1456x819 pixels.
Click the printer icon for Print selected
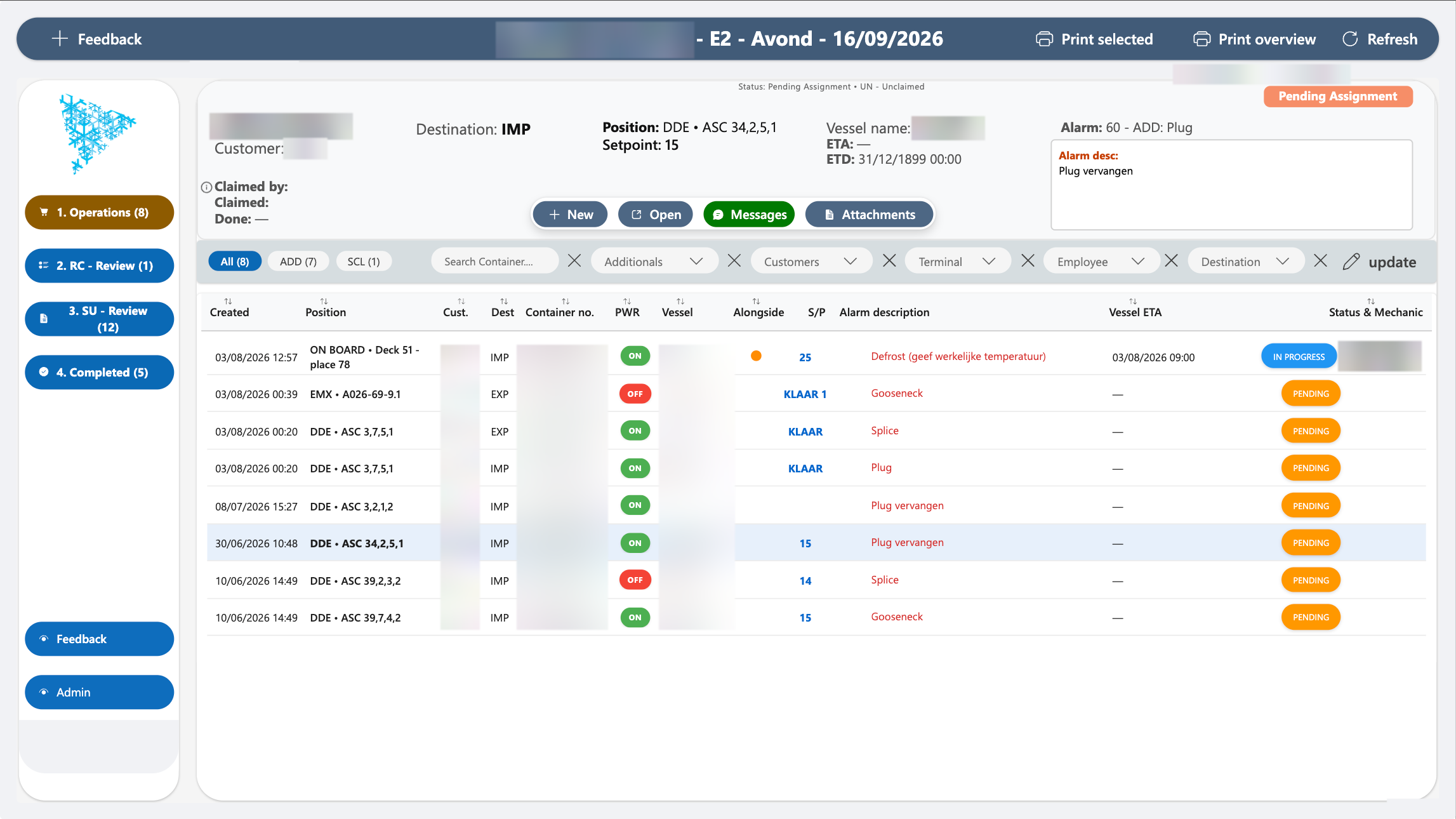1044,39
